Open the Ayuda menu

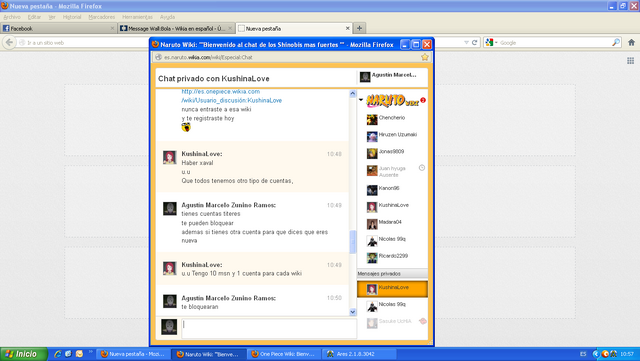[167, 17]
